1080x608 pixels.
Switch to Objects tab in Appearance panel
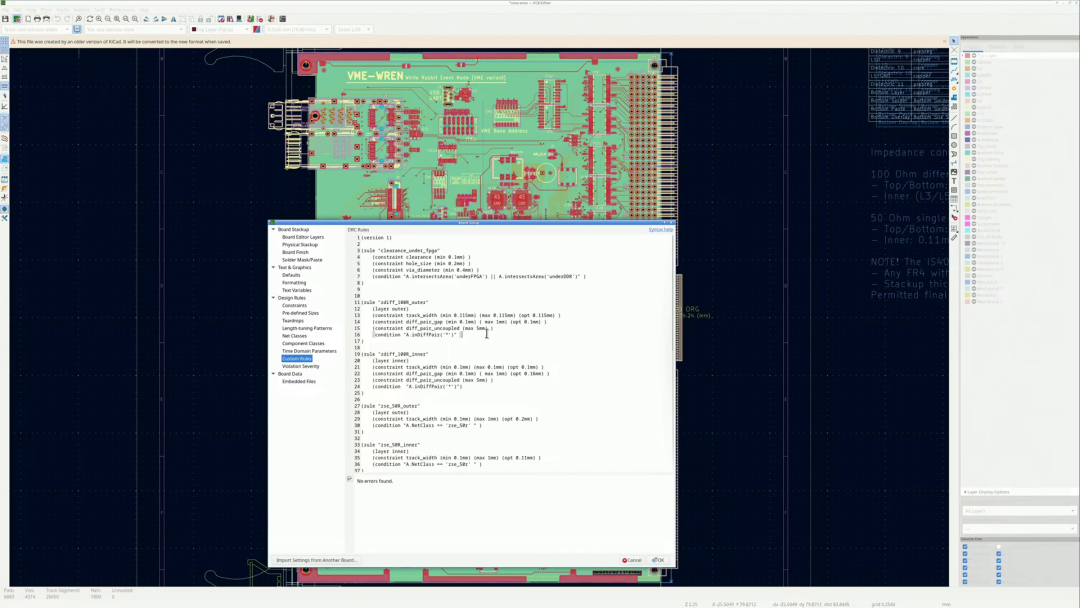click(x=997, y=47)
